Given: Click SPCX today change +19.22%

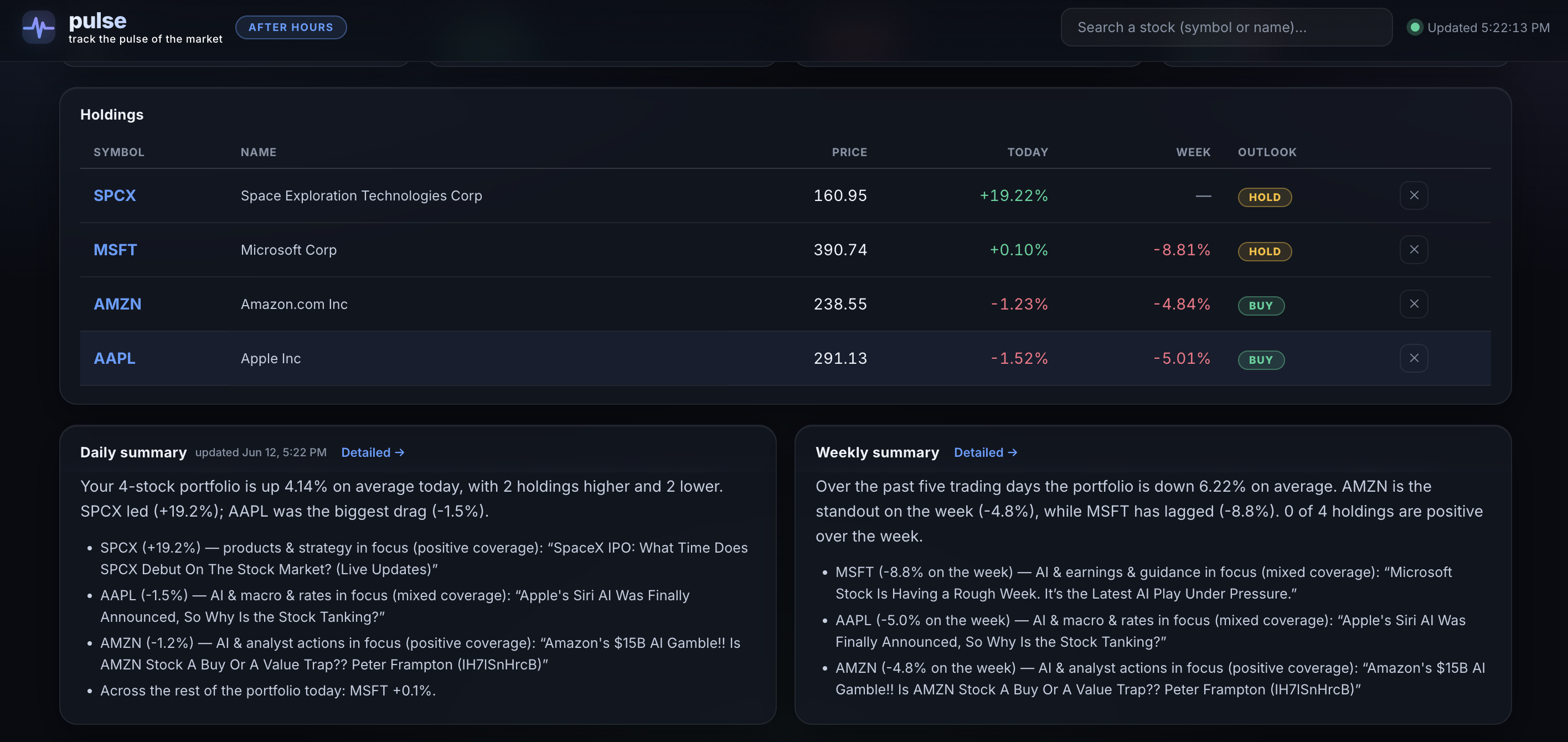Looking at the screenshot, I should click(1013, 195).
